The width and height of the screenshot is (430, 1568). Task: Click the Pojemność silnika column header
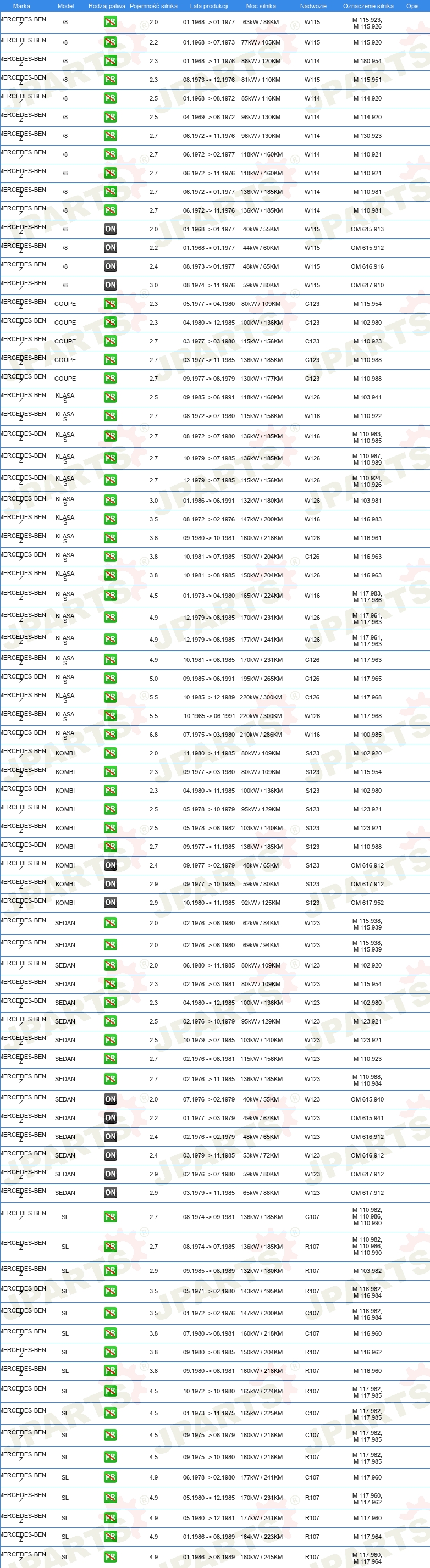click(x=153, y=6)
